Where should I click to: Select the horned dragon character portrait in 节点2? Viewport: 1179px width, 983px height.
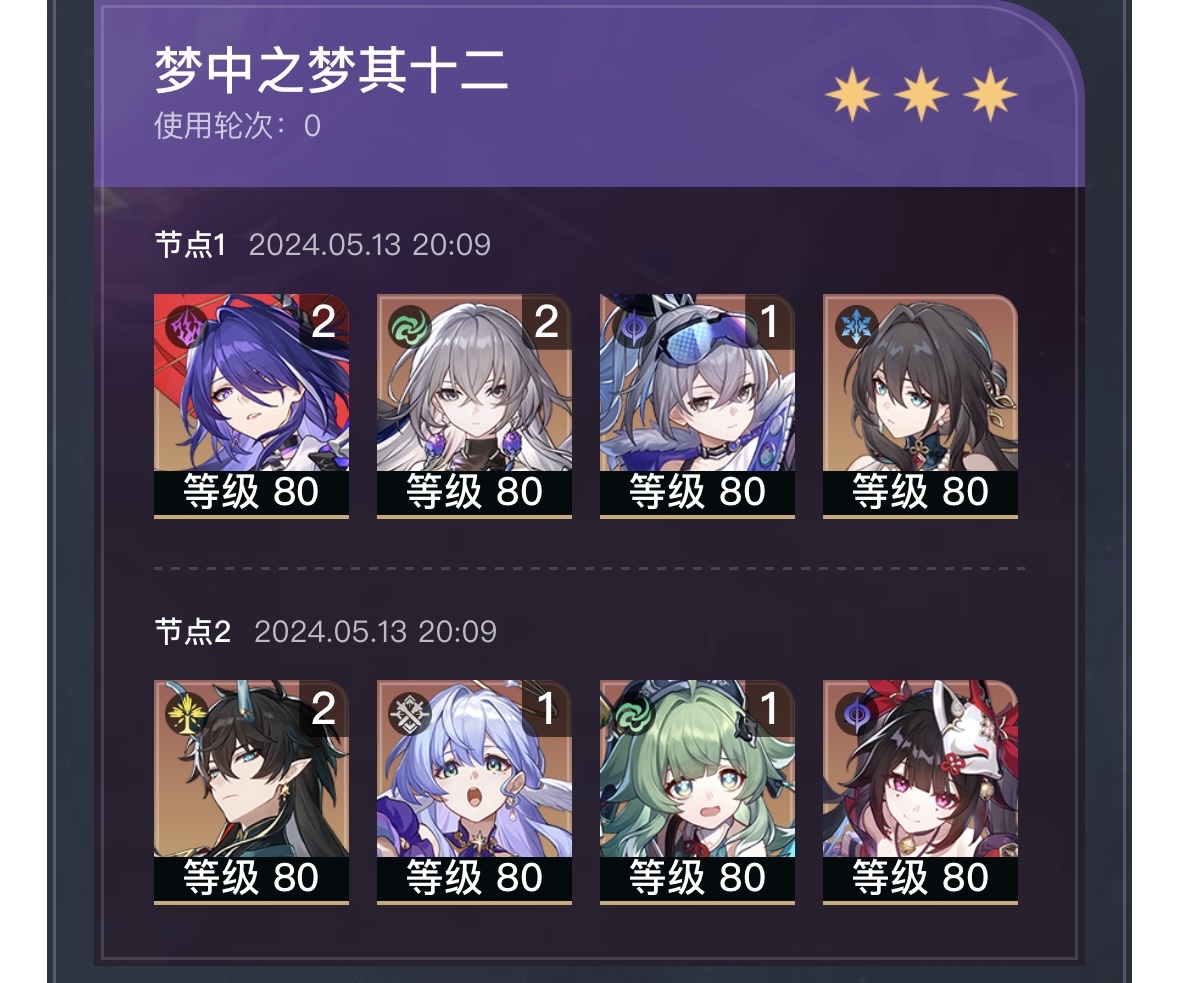pos(251,792)
